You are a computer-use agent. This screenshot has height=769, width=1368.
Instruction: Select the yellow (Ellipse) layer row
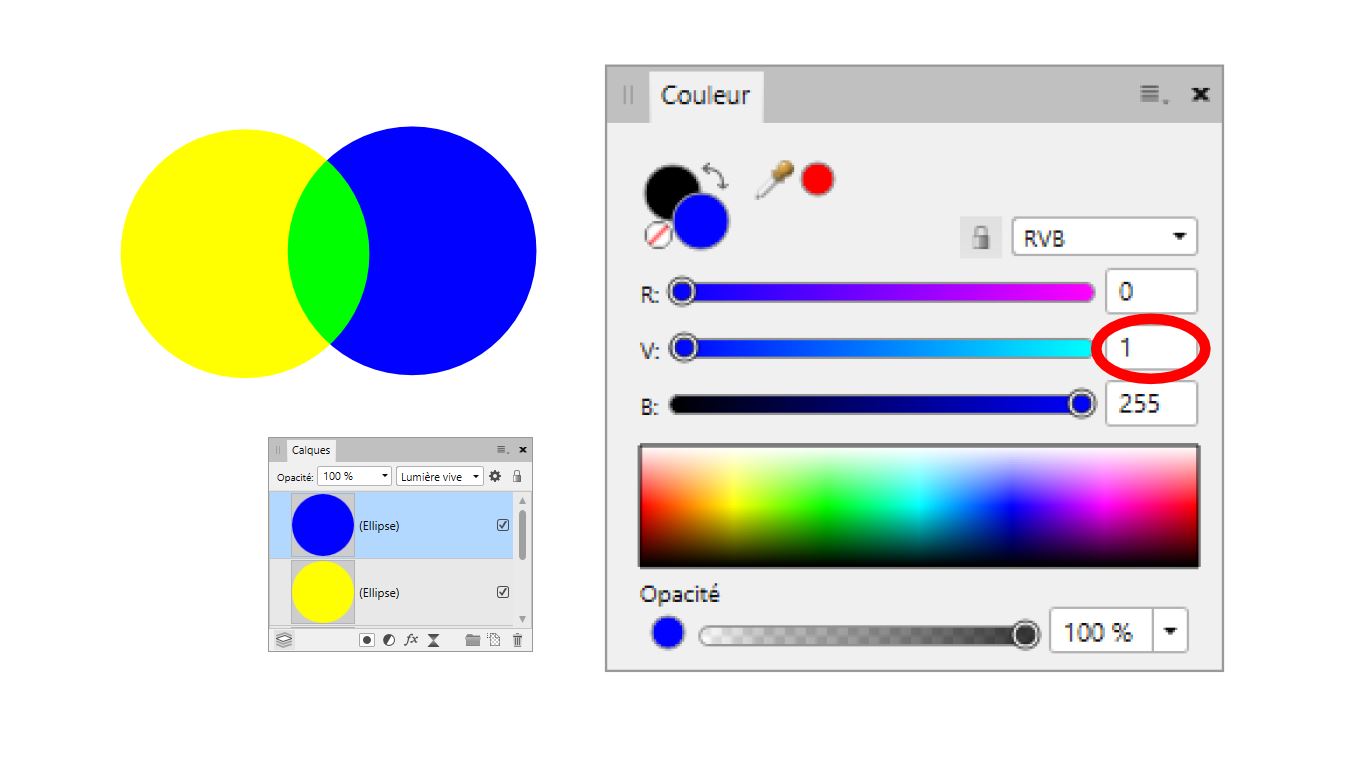click(x=391, y=592)
